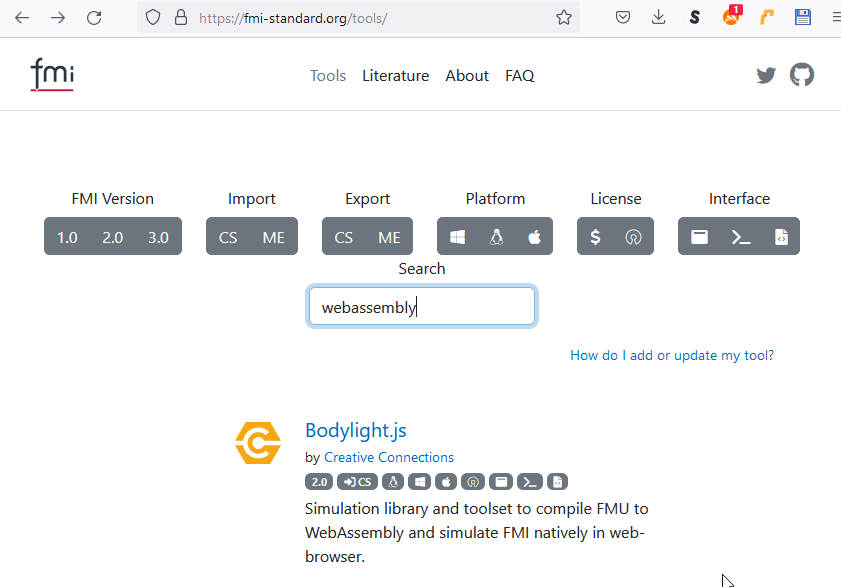Open the FMI GitHub repository icon

click(x=802, y=75)
